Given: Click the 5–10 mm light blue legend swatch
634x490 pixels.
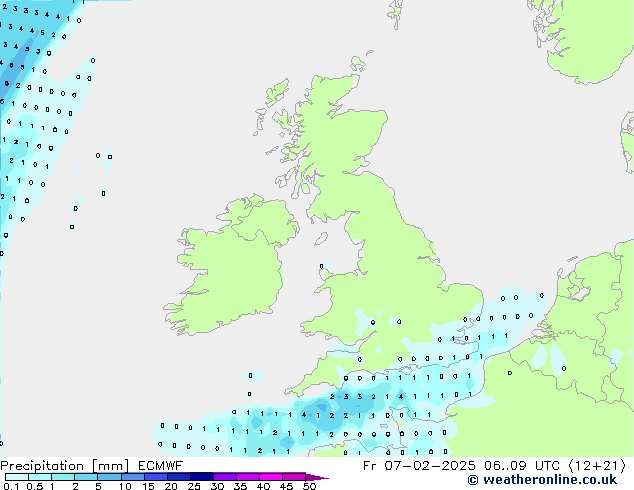Looking at the screenshot, I should pyautogui.click(x=110, y=477).
